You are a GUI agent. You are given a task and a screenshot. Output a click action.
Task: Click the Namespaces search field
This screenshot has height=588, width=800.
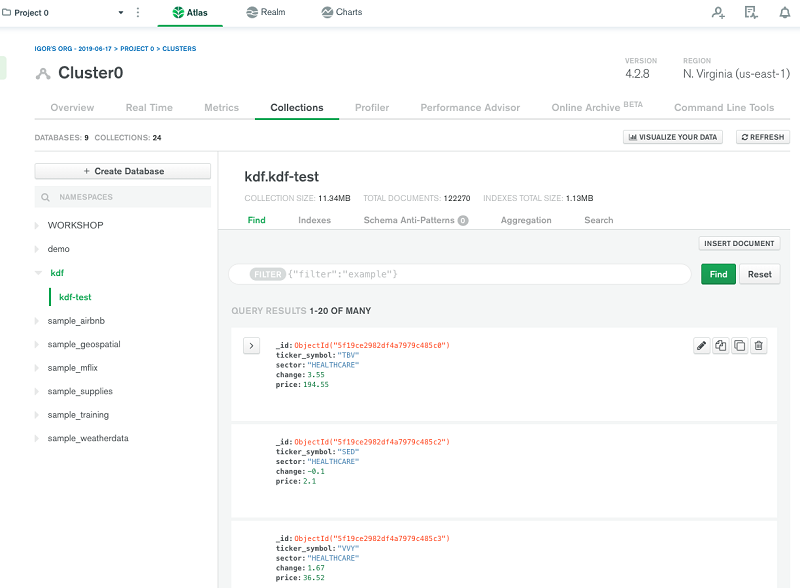click(122, 197)
